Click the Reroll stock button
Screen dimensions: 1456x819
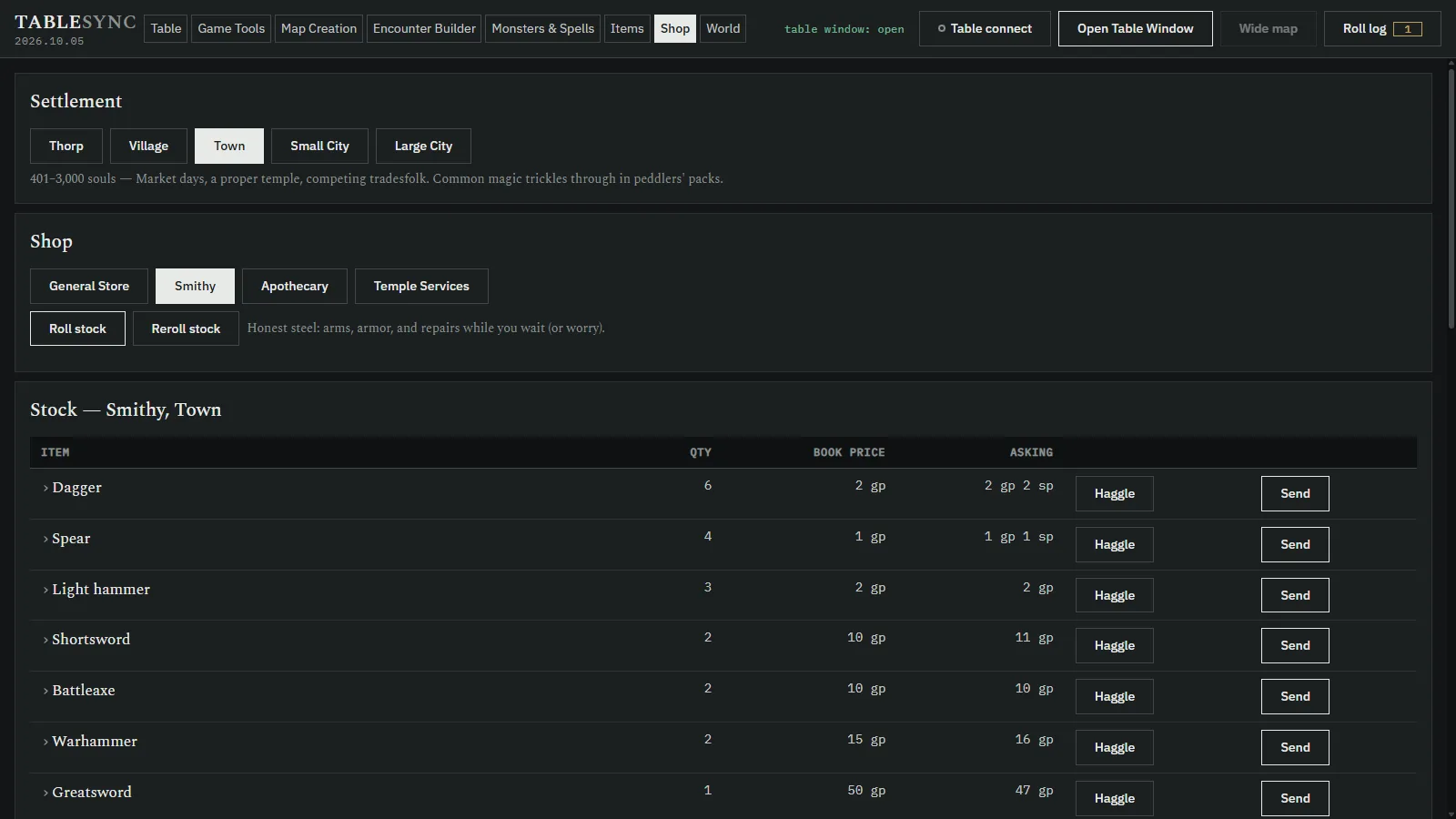pos(186,329)
